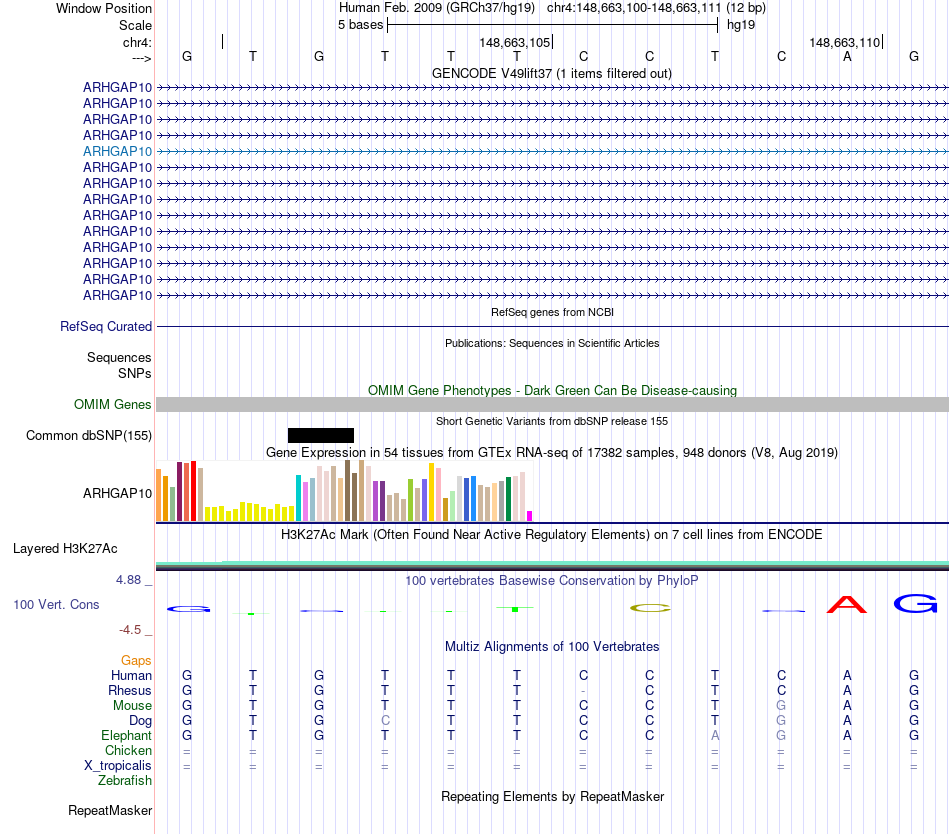Click the large blue G logo at far right

[915, 603]
